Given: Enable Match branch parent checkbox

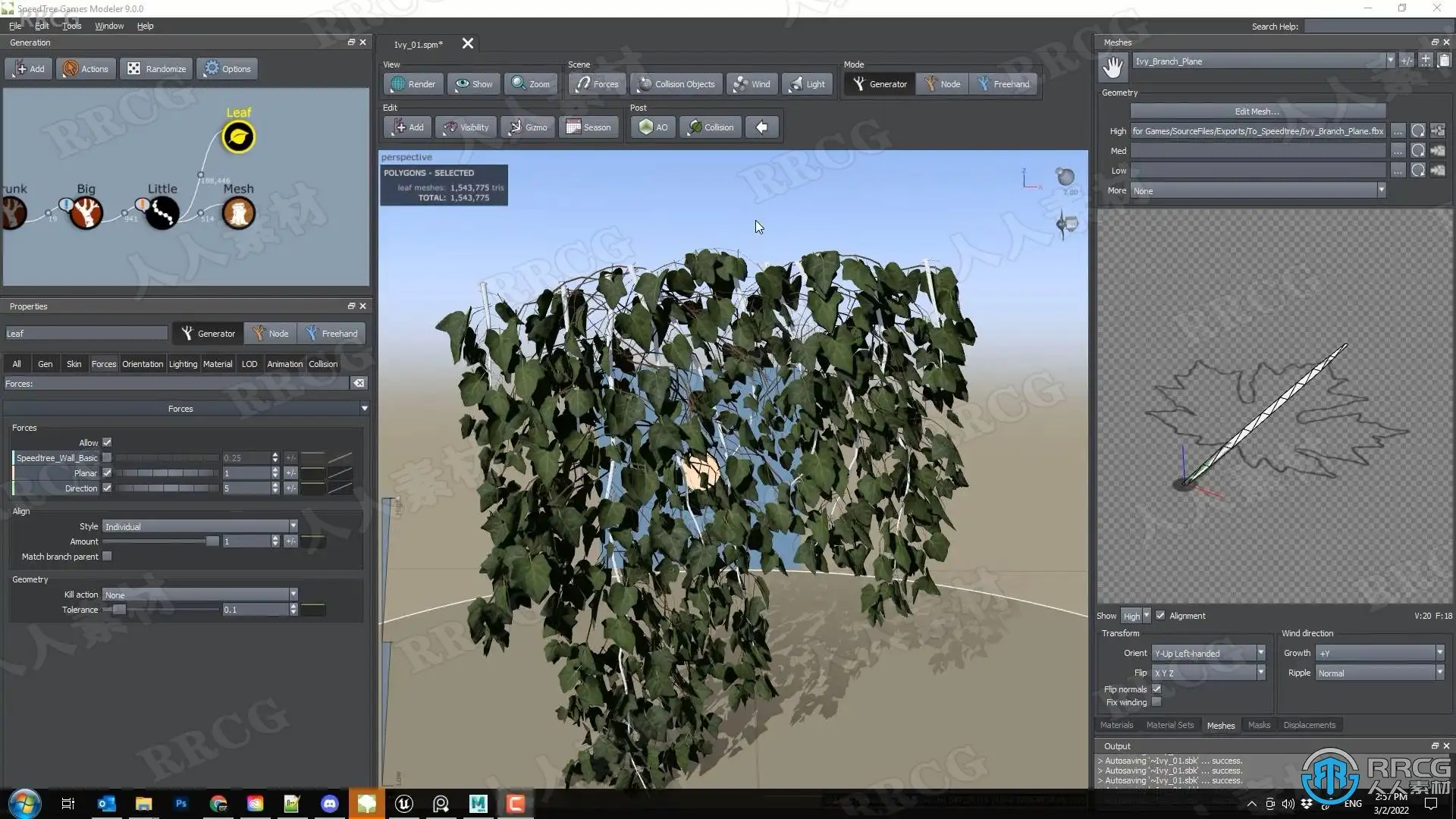Looking at the screenshot, I should (107, 557).
